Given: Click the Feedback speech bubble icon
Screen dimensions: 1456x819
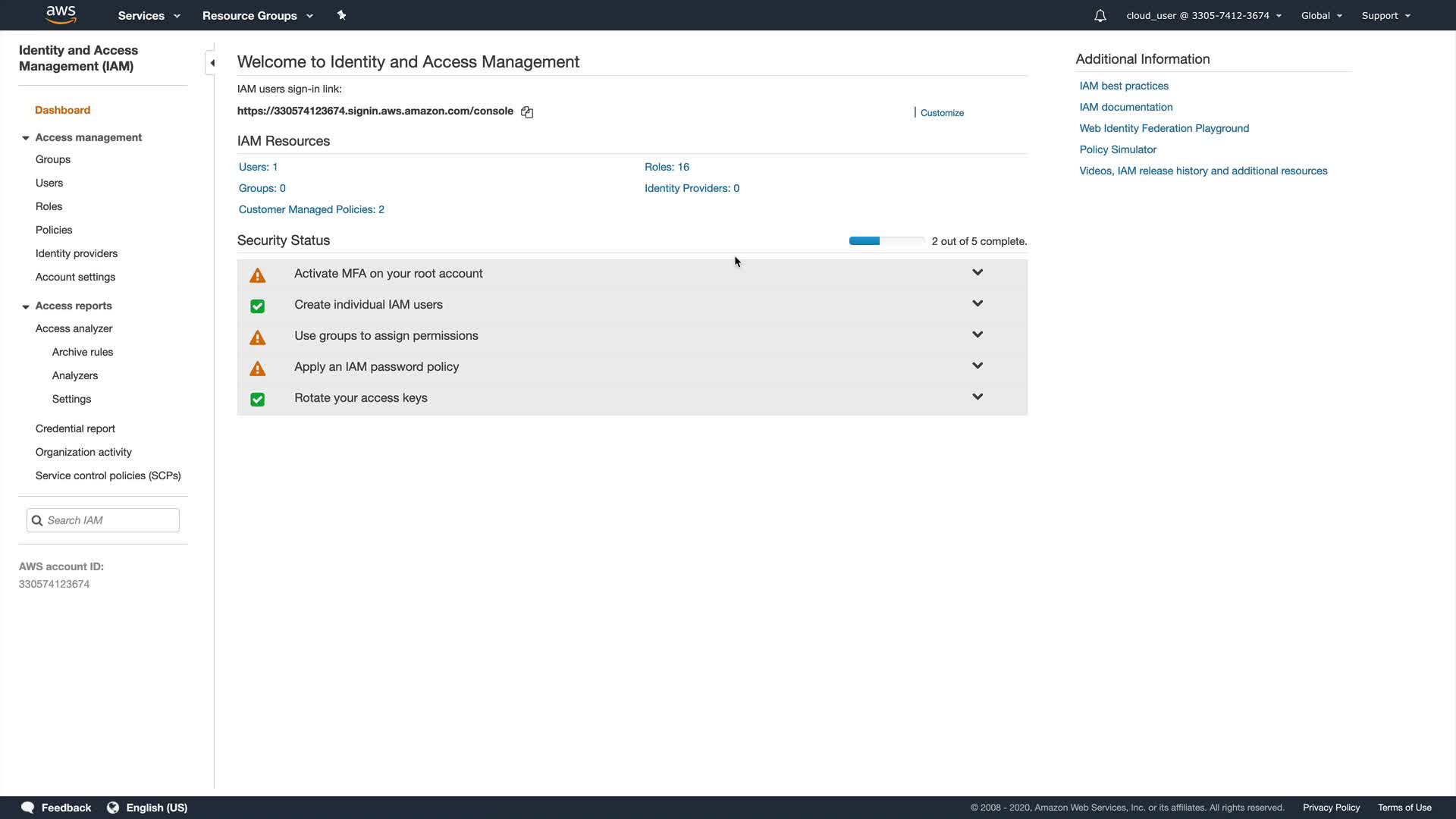Looking at the screenshot, I should tap(28, 808).
